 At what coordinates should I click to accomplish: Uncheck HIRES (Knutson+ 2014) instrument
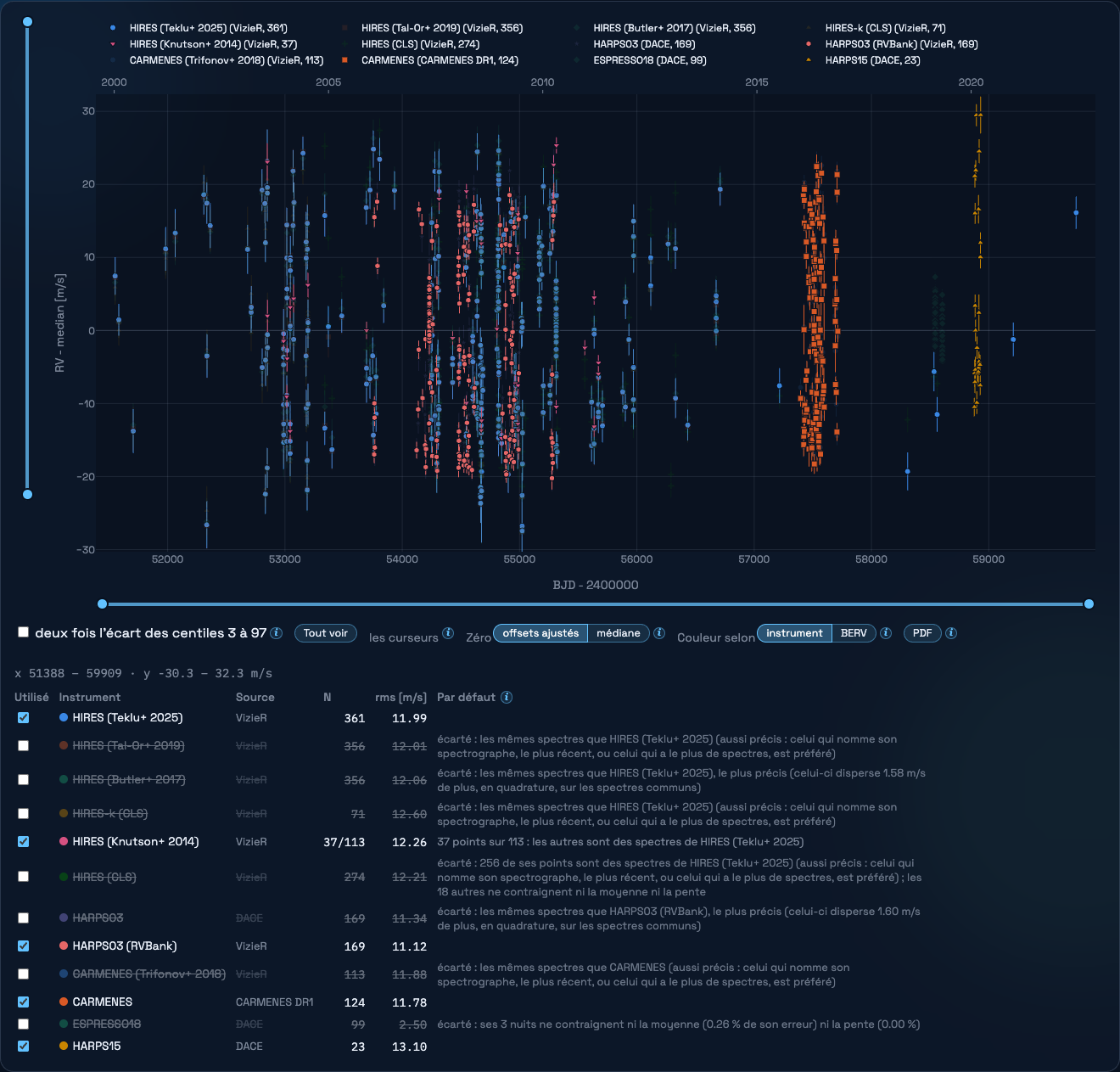[24, 842]
